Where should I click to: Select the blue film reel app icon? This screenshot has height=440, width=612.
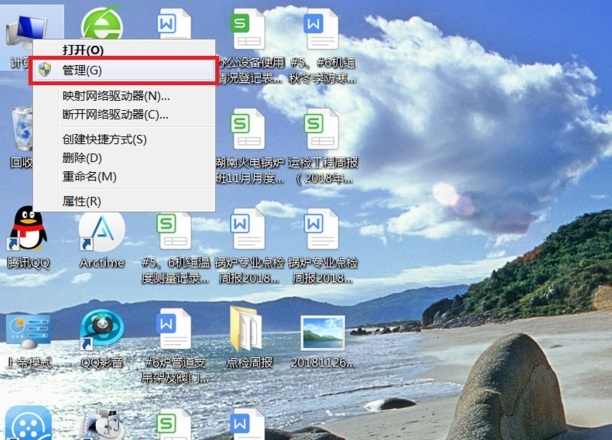coord(28,423)
